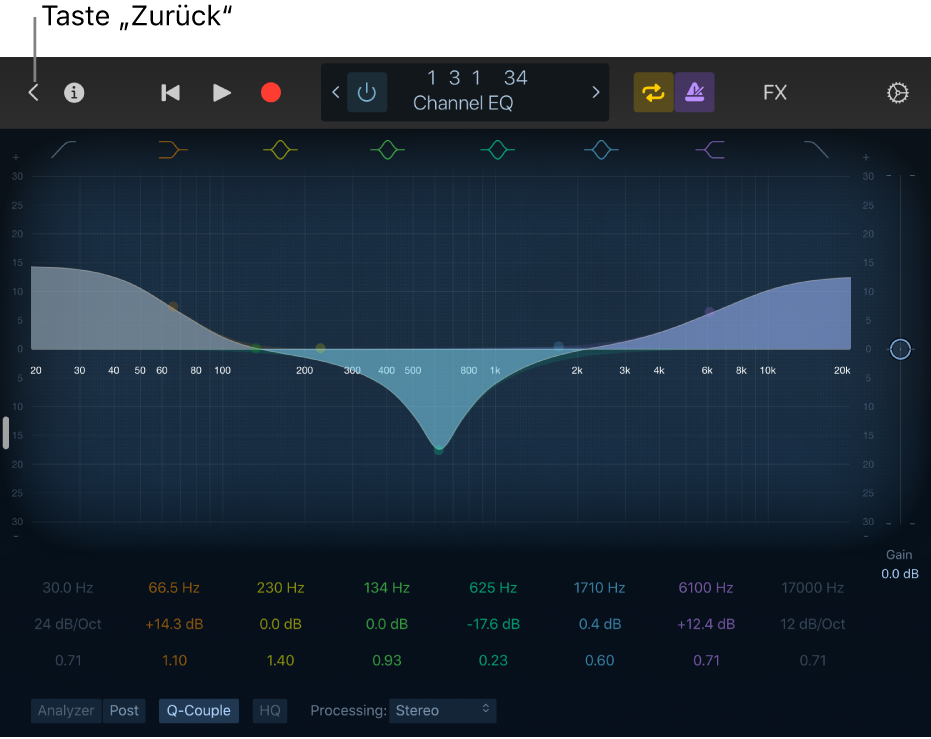Click the FX label
931x739 pixels.
(x=775, y=92)
